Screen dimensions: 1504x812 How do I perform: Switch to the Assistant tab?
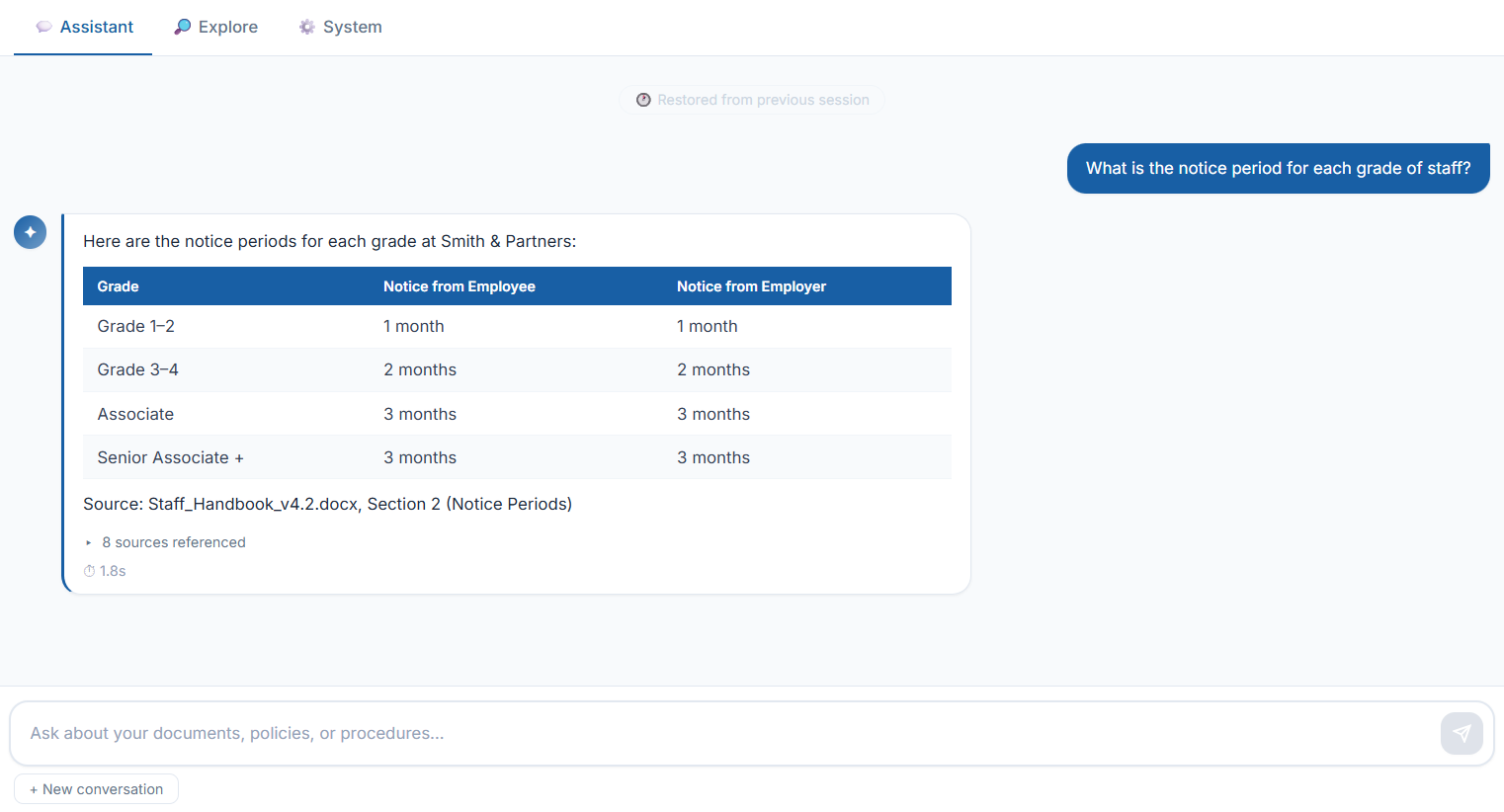[x=83, y=27]
